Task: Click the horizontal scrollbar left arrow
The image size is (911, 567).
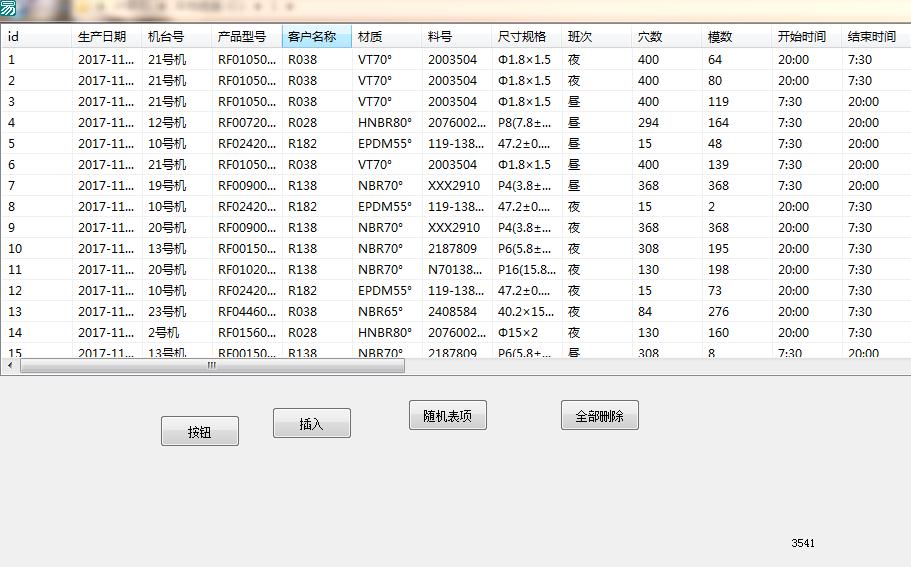Action: tap(10, 365)
